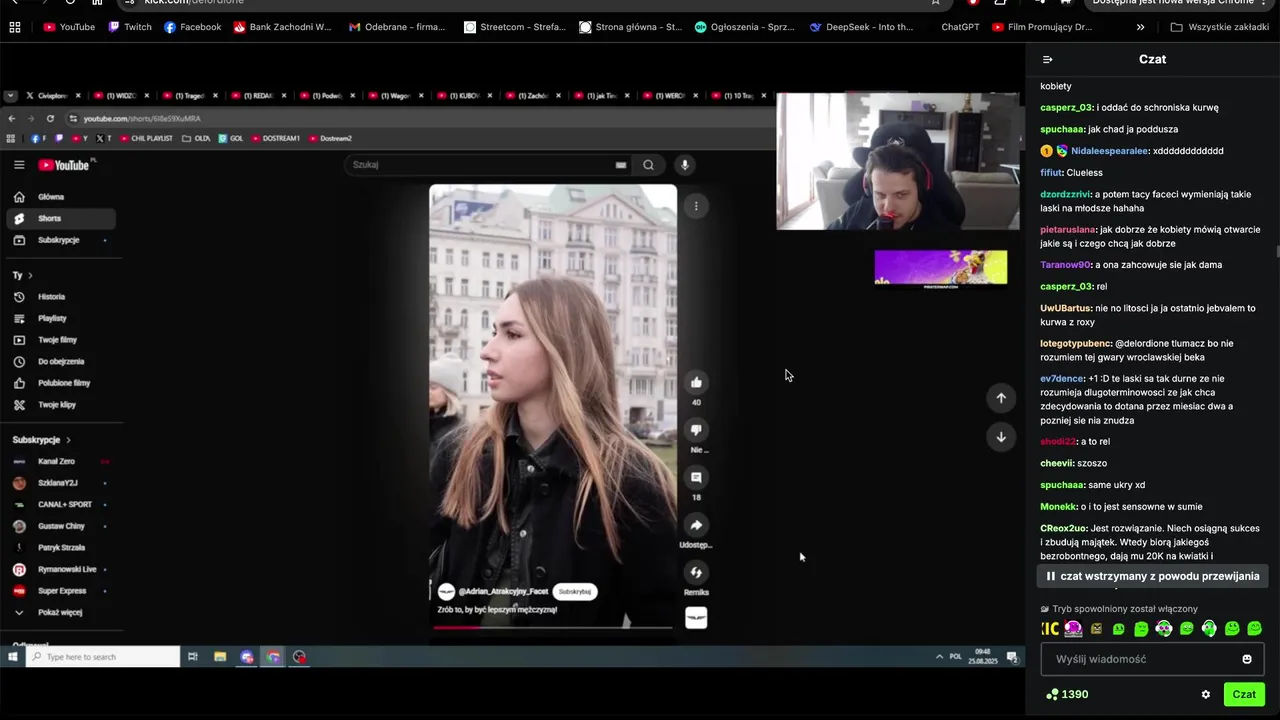
Task: Click the Facebook bookmark
Action: click(192, 27)
